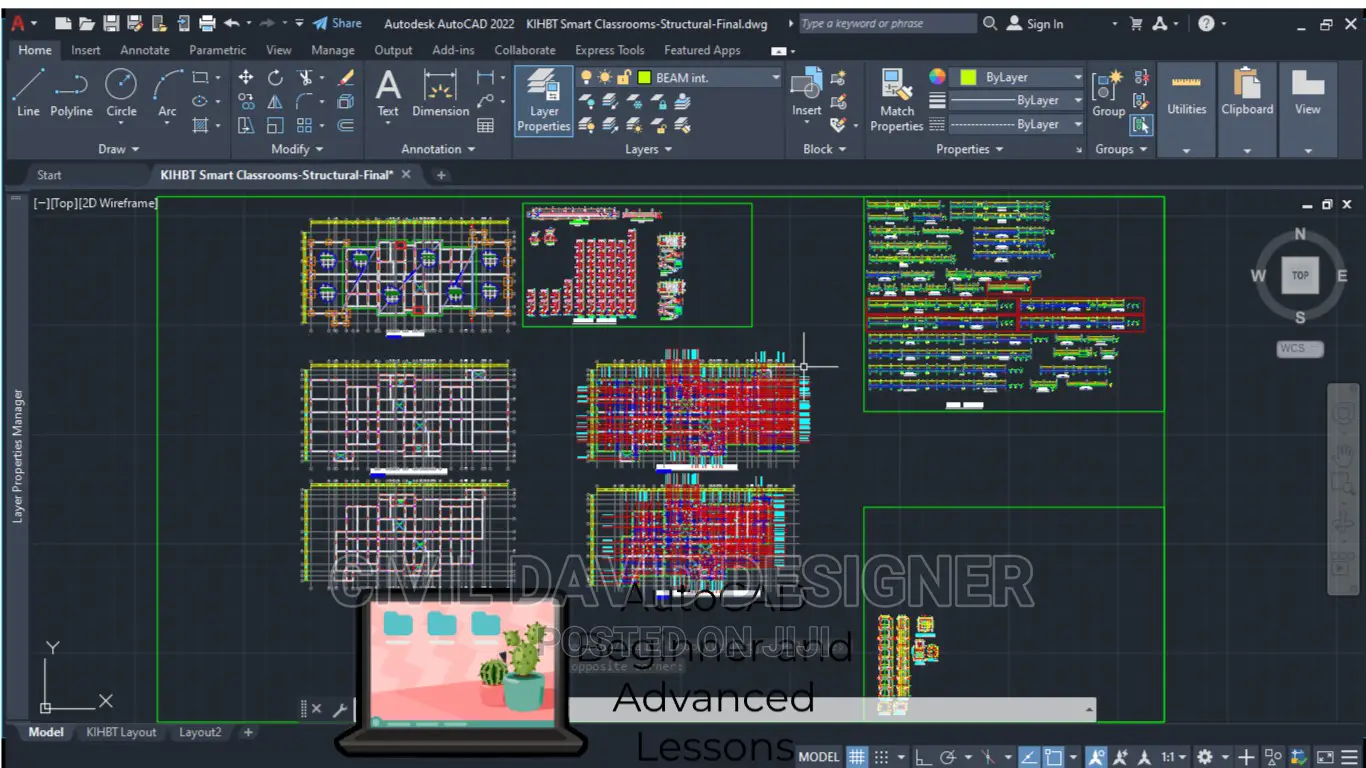
Task: Toggle annotation objects visibility in status bar
Action: tap(1097, 757)
